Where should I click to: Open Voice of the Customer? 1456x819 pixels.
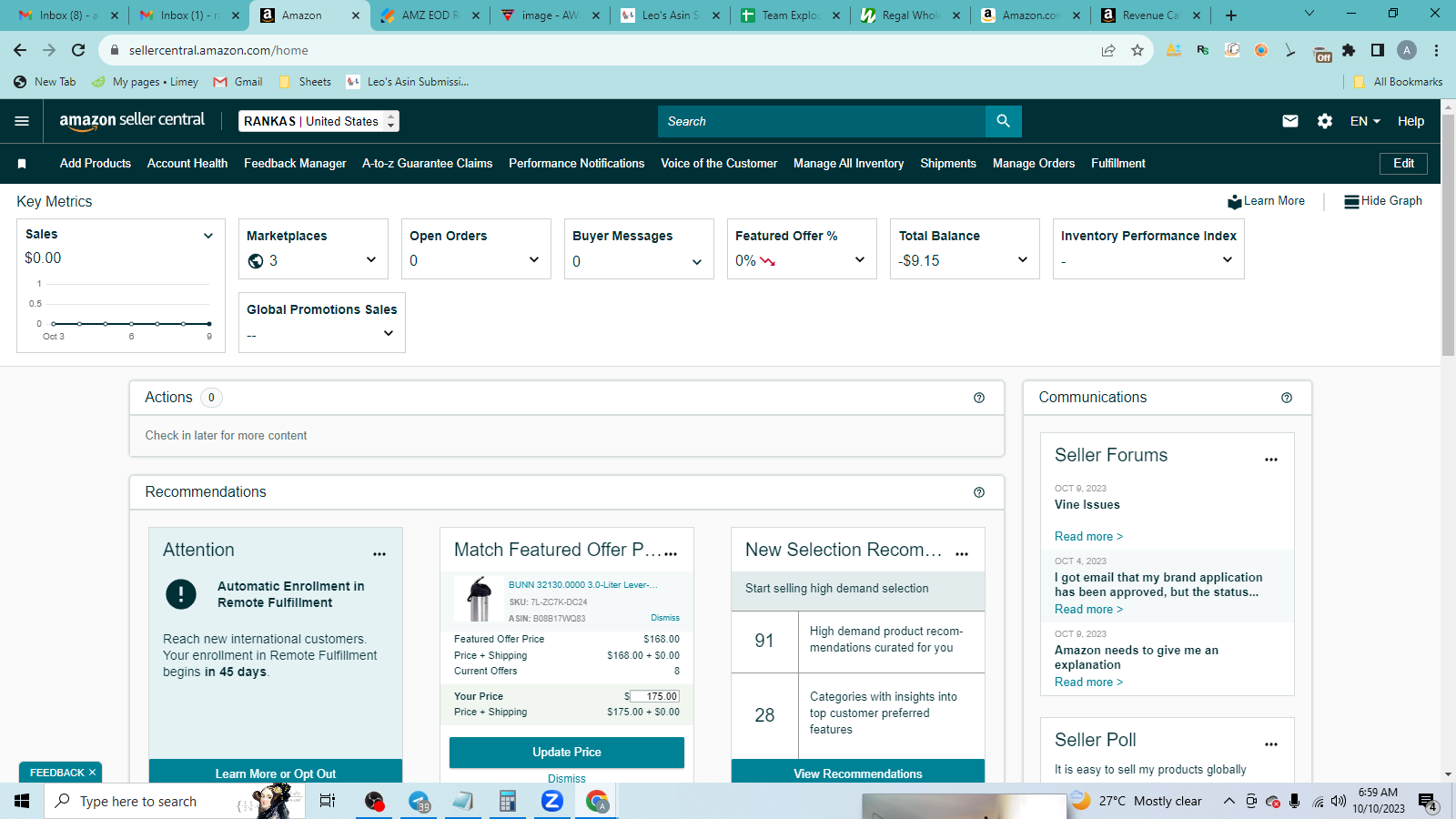(719, 164)
